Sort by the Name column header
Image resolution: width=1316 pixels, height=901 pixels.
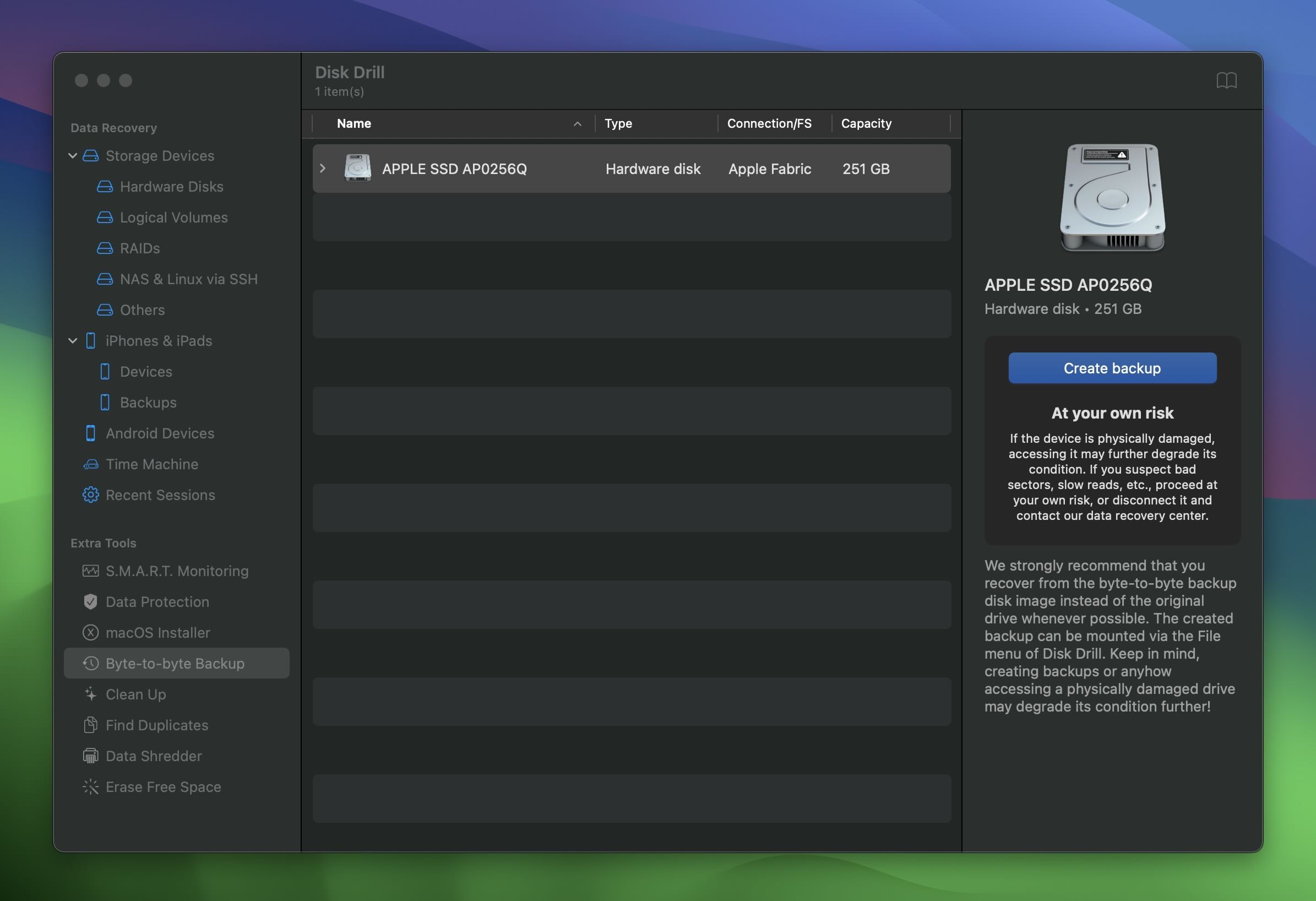pyautogui.click(x=354, y=123)
